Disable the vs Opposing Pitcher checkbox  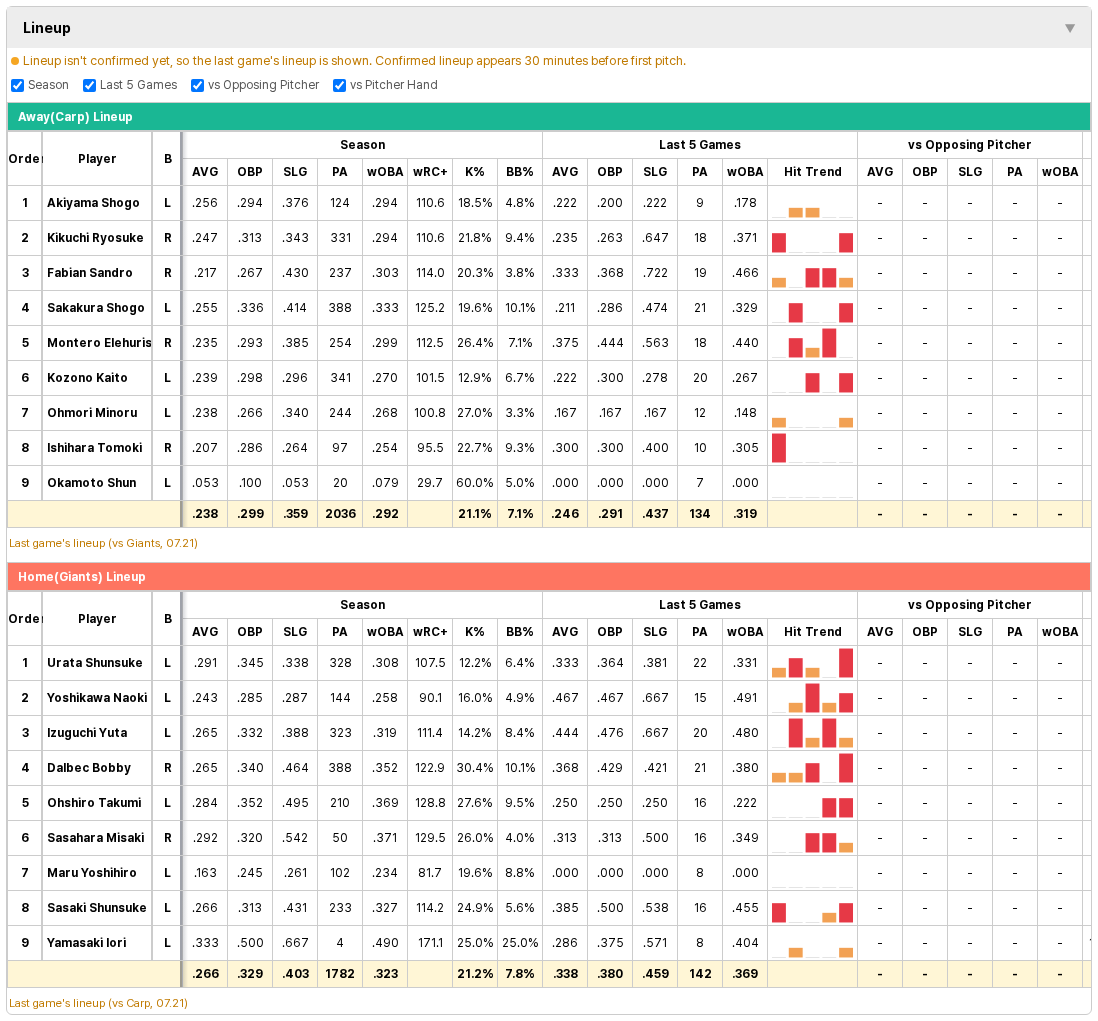[x=197, y=85]
